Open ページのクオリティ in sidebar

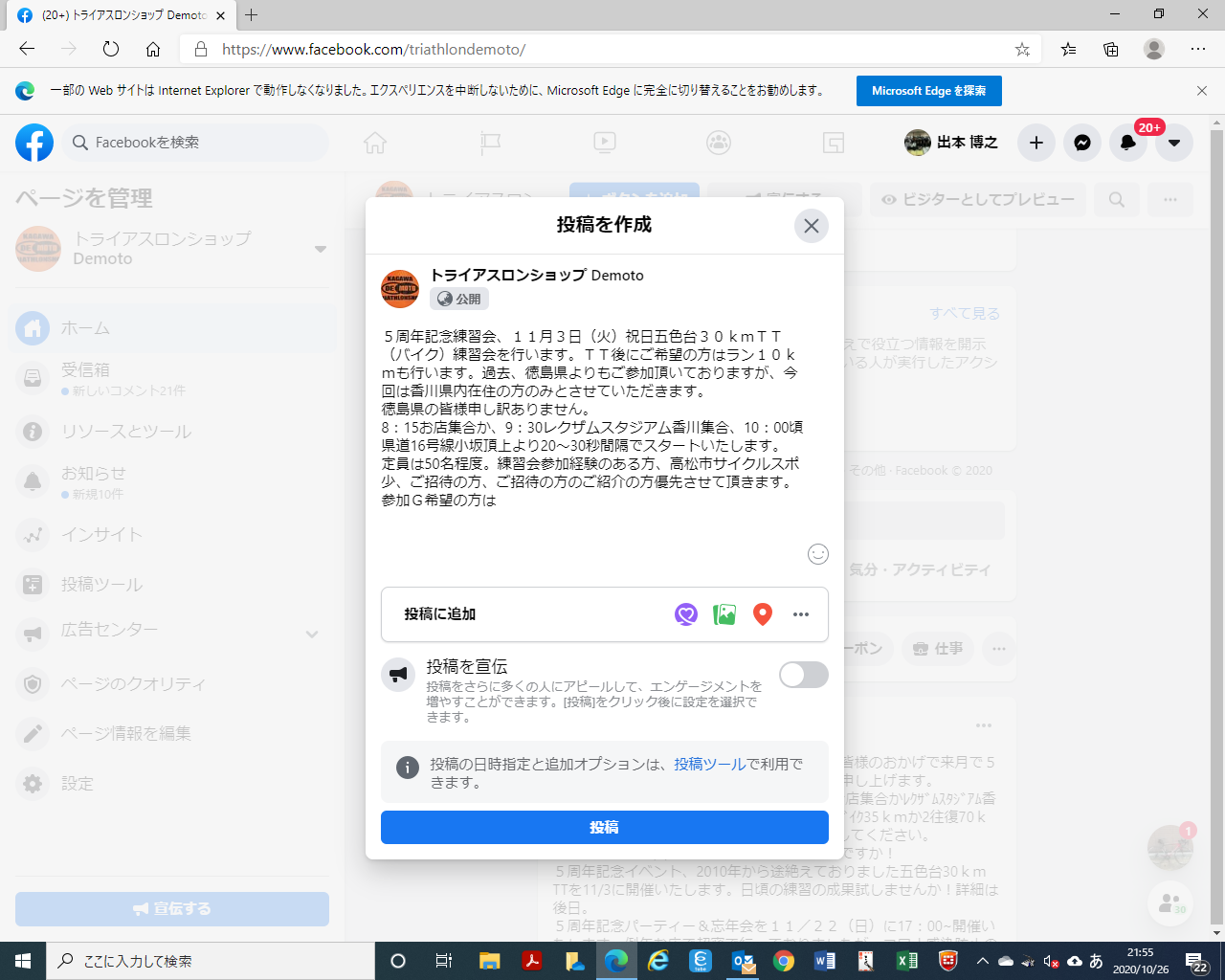[172, 684]
